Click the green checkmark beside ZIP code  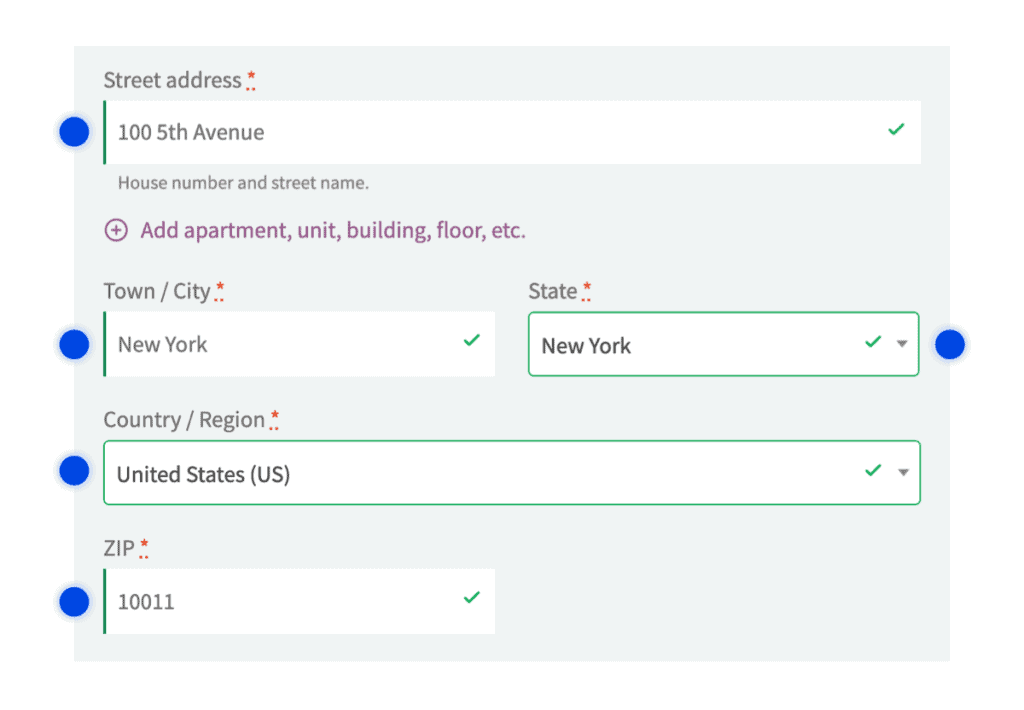tap(471, 597)
